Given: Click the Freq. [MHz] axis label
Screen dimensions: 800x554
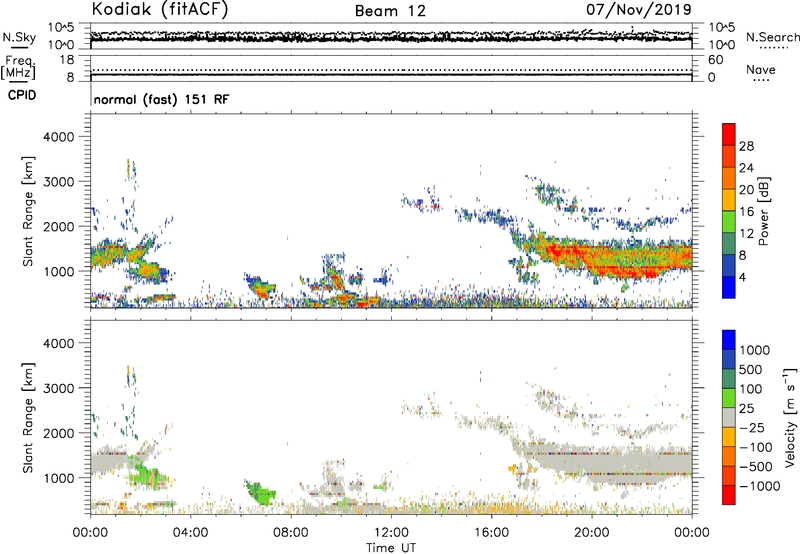Looking at the screenshot, I should click(18, 68).
